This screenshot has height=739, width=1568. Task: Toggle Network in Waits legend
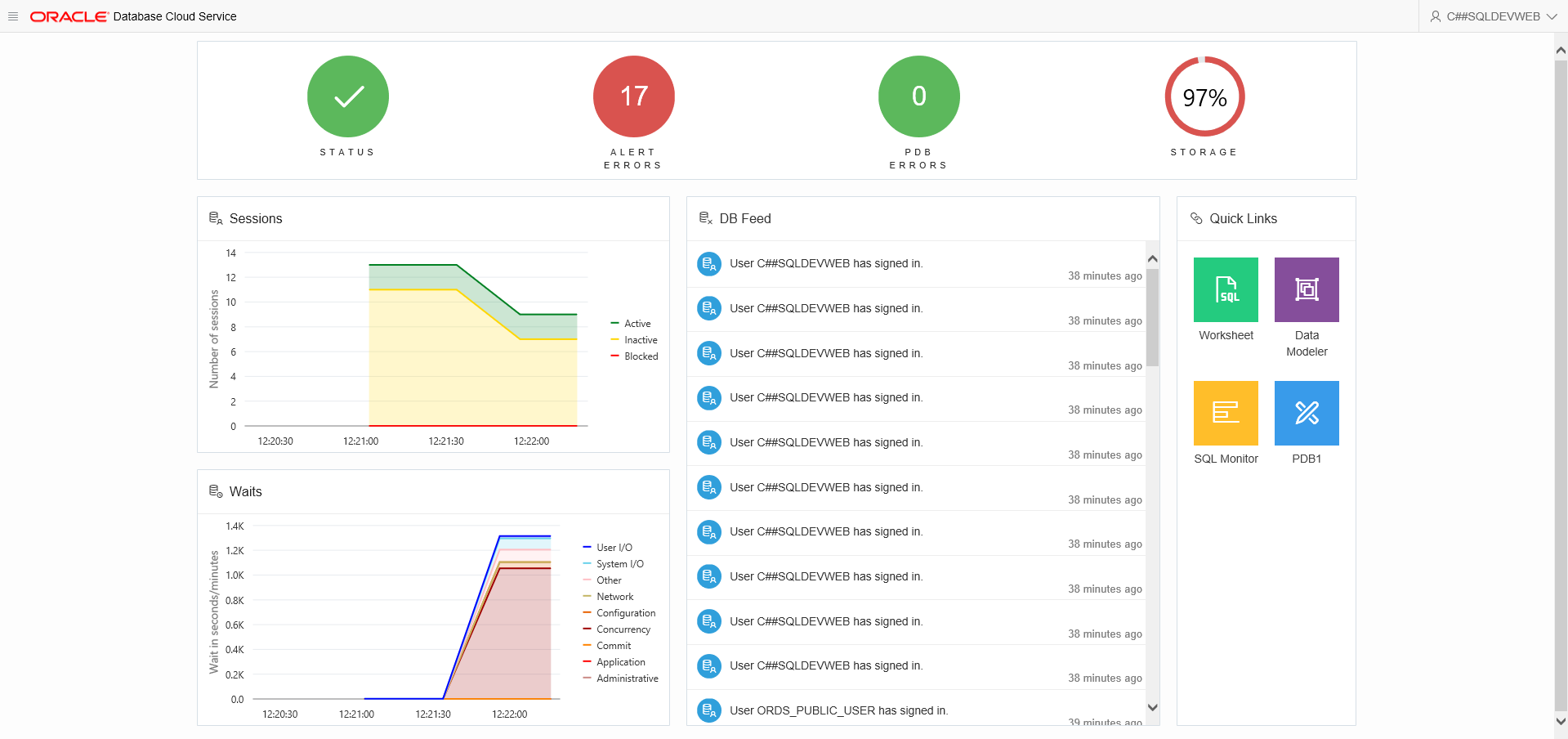click(x=608, y=597)
